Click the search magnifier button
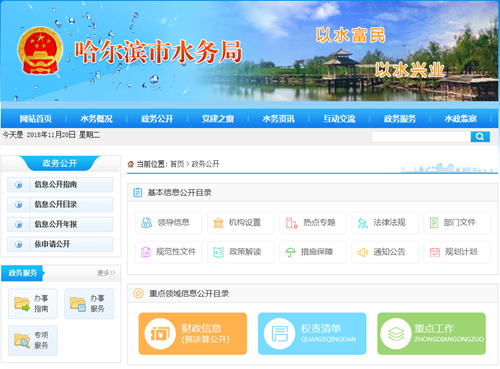This screenshot has width=500, height=369. coord(480,136)
